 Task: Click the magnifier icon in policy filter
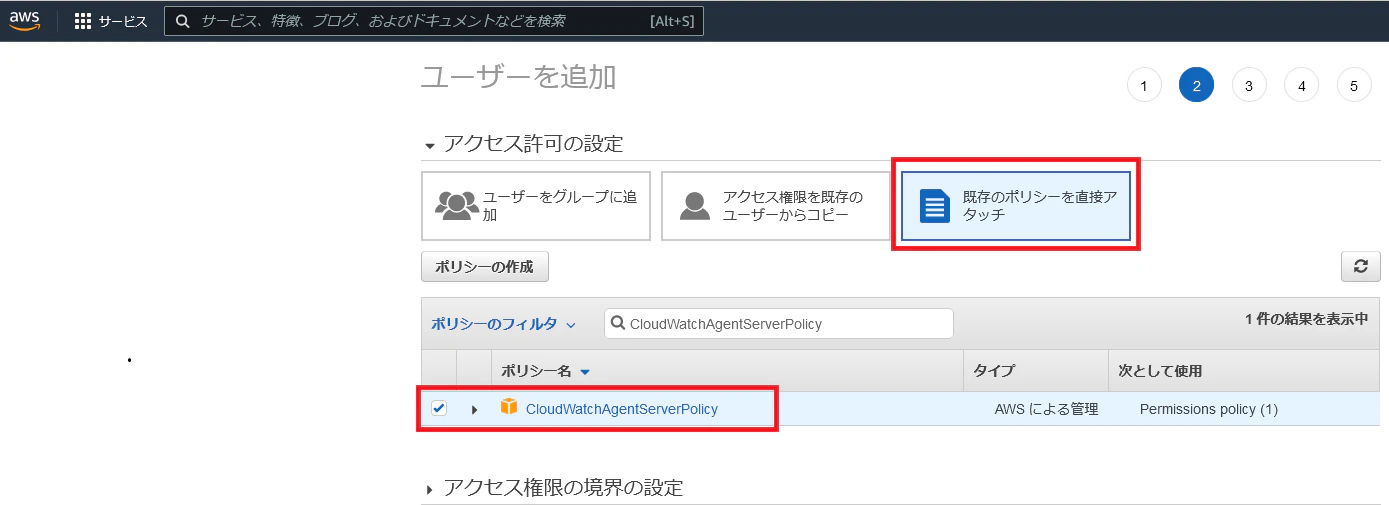pyautogui.click(x=619, y=324)
